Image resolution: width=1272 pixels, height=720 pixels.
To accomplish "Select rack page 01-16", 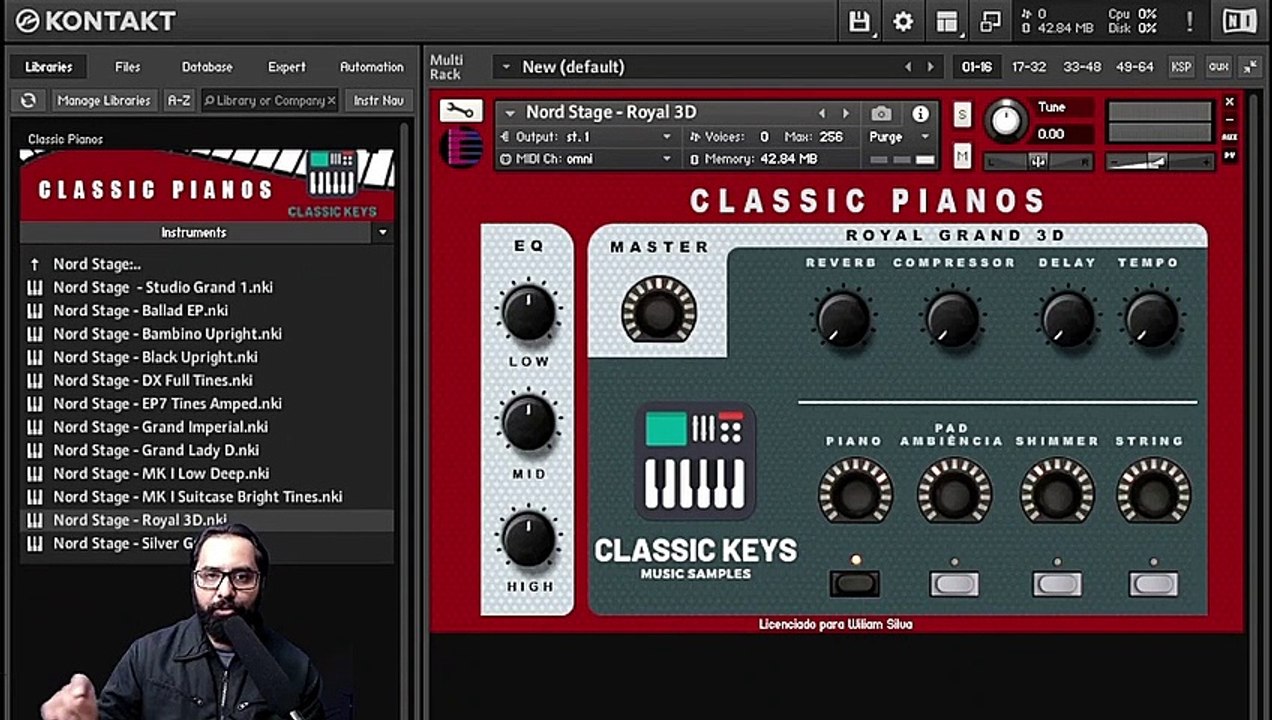I will [x=977, y=67].
